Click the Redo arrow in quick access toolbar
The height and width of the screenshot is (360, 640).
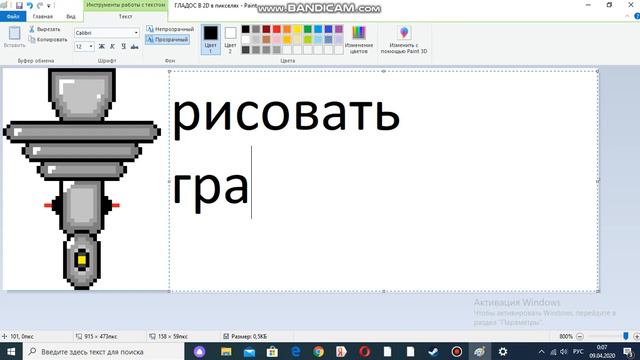coord(40,5)
